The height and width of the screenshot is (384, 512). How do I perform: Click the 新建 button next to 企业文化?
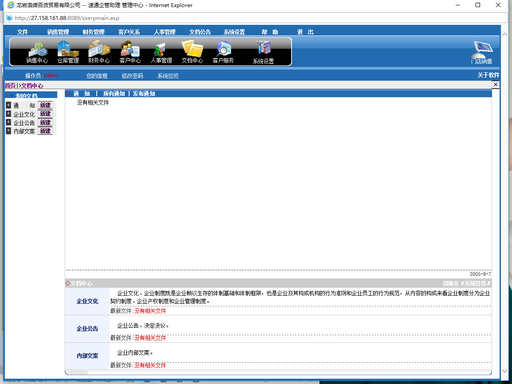point(45,114)
